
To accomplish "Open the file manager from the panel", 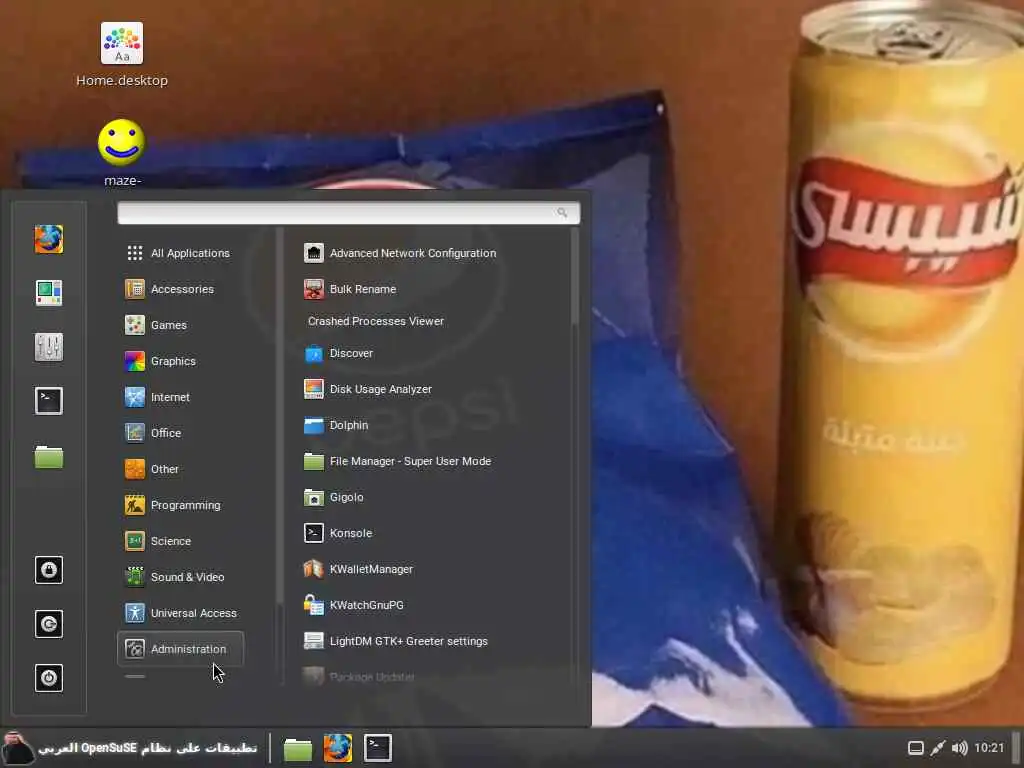I will 297,748.
